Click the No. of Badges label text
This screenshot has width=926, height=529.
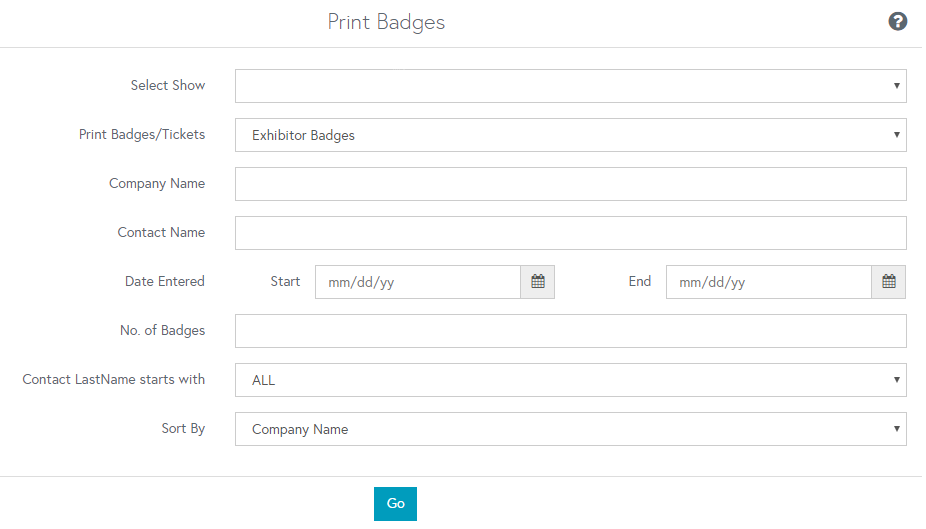162,330
